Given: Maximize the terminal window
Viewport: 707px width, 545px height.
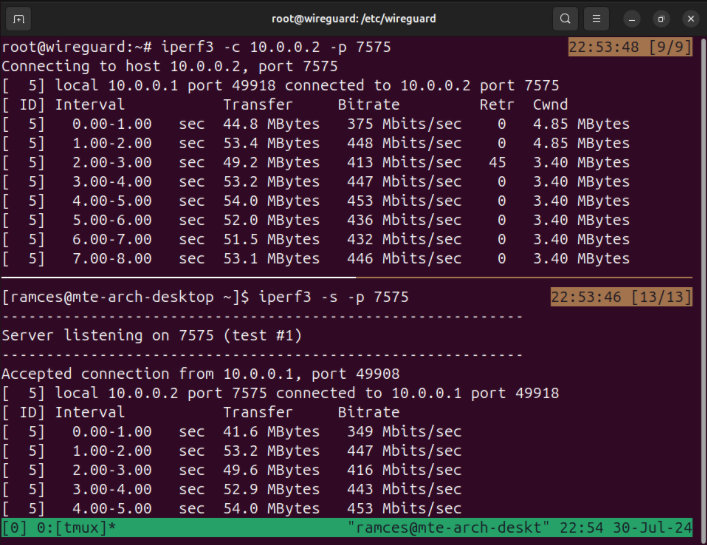Looking at the screenshot, I should [661, 19].
